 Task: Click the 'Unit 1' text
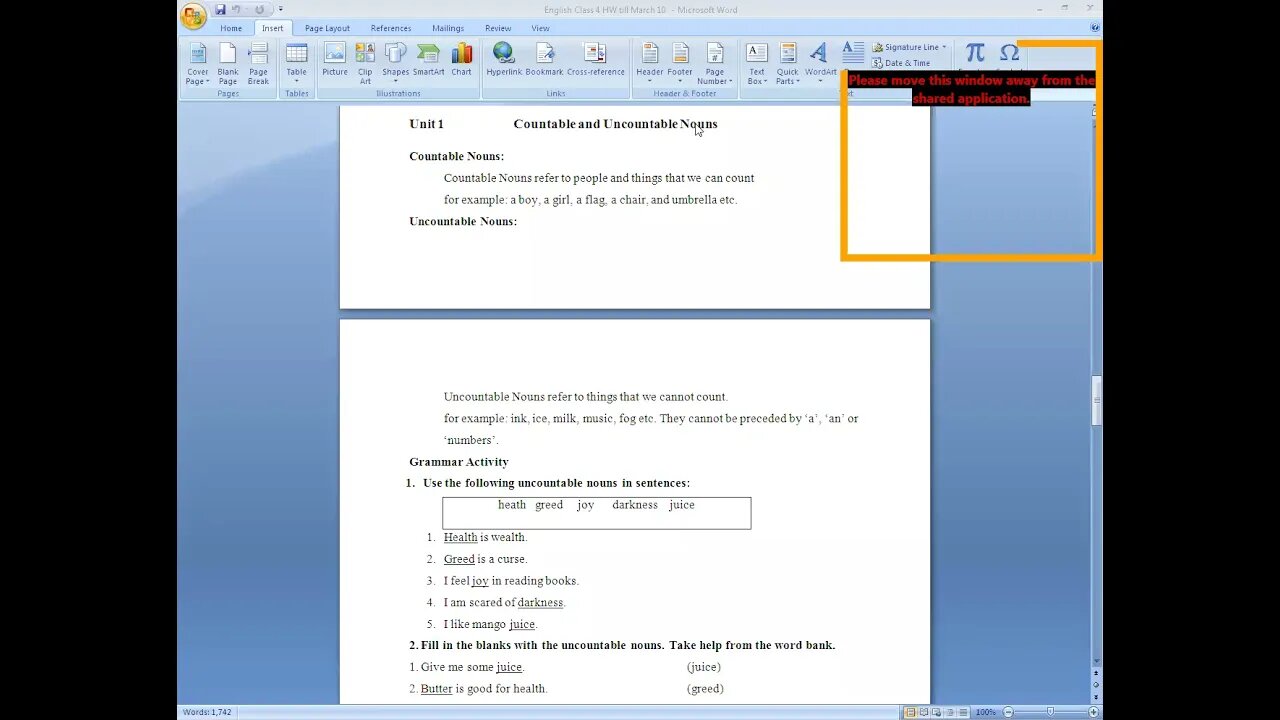click(426, 124)
